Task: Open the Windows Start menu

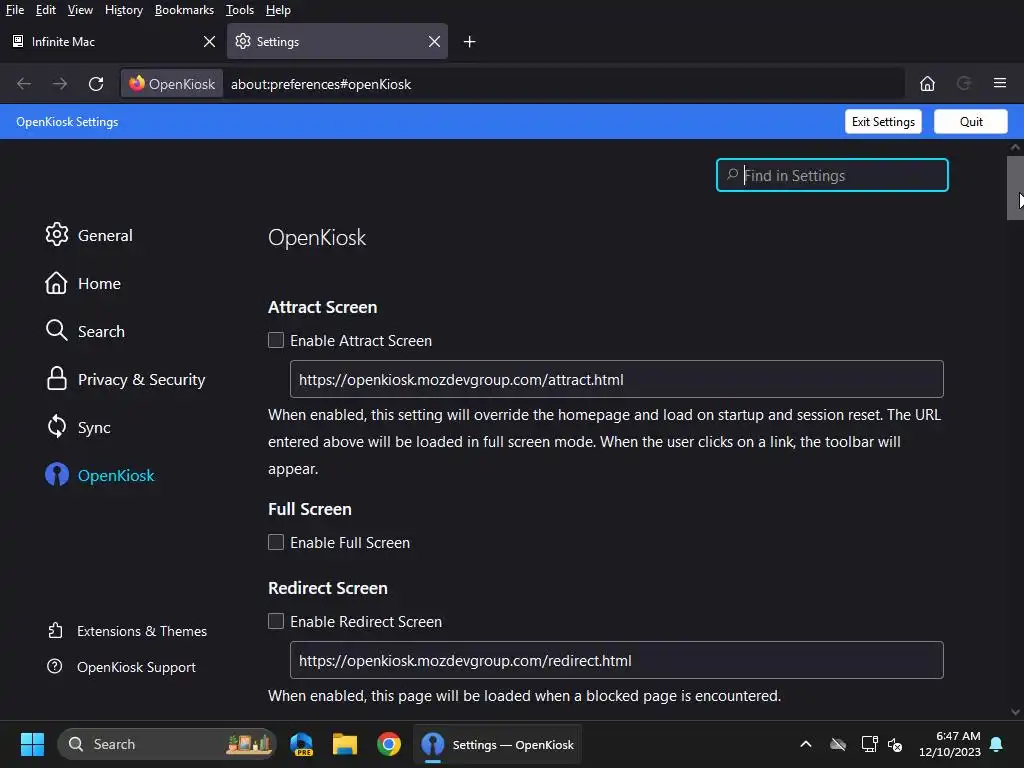Action: click(32, 744)
